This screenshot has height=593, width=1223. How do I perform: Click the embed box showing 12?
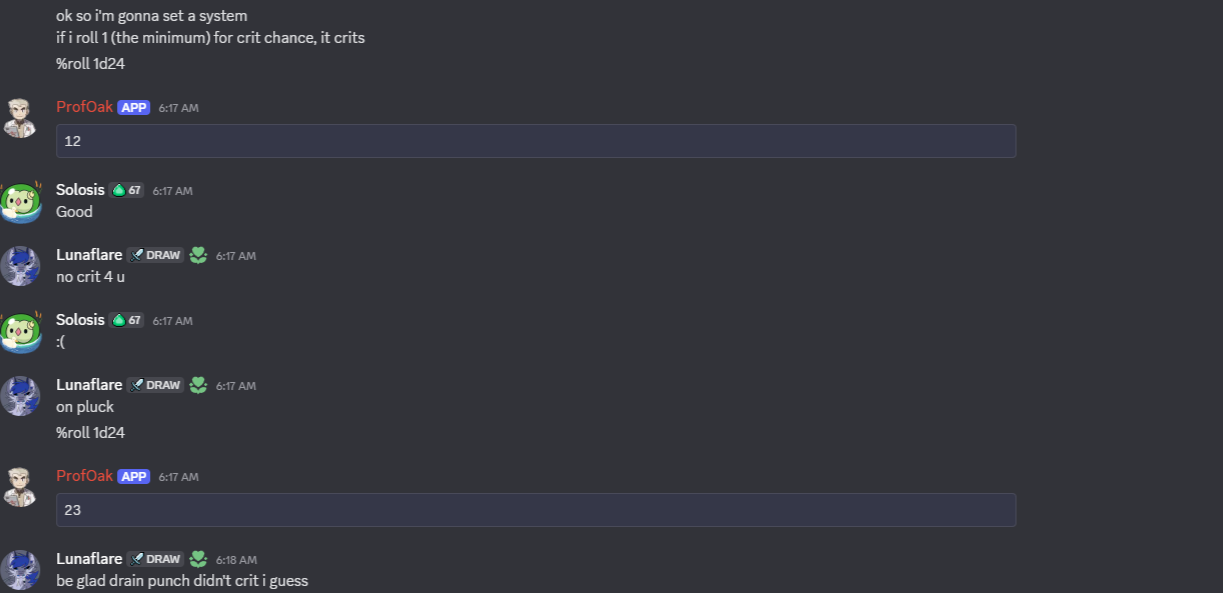(x=536, y=141)
